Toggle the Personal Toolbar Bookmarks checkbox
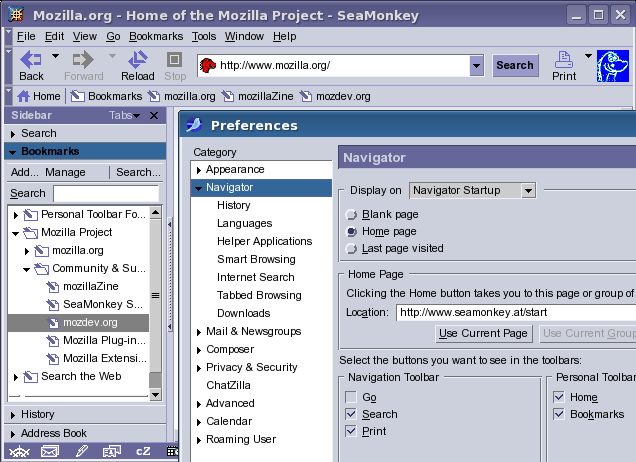This screenshot has height=462, width=636. pos(559,414)
